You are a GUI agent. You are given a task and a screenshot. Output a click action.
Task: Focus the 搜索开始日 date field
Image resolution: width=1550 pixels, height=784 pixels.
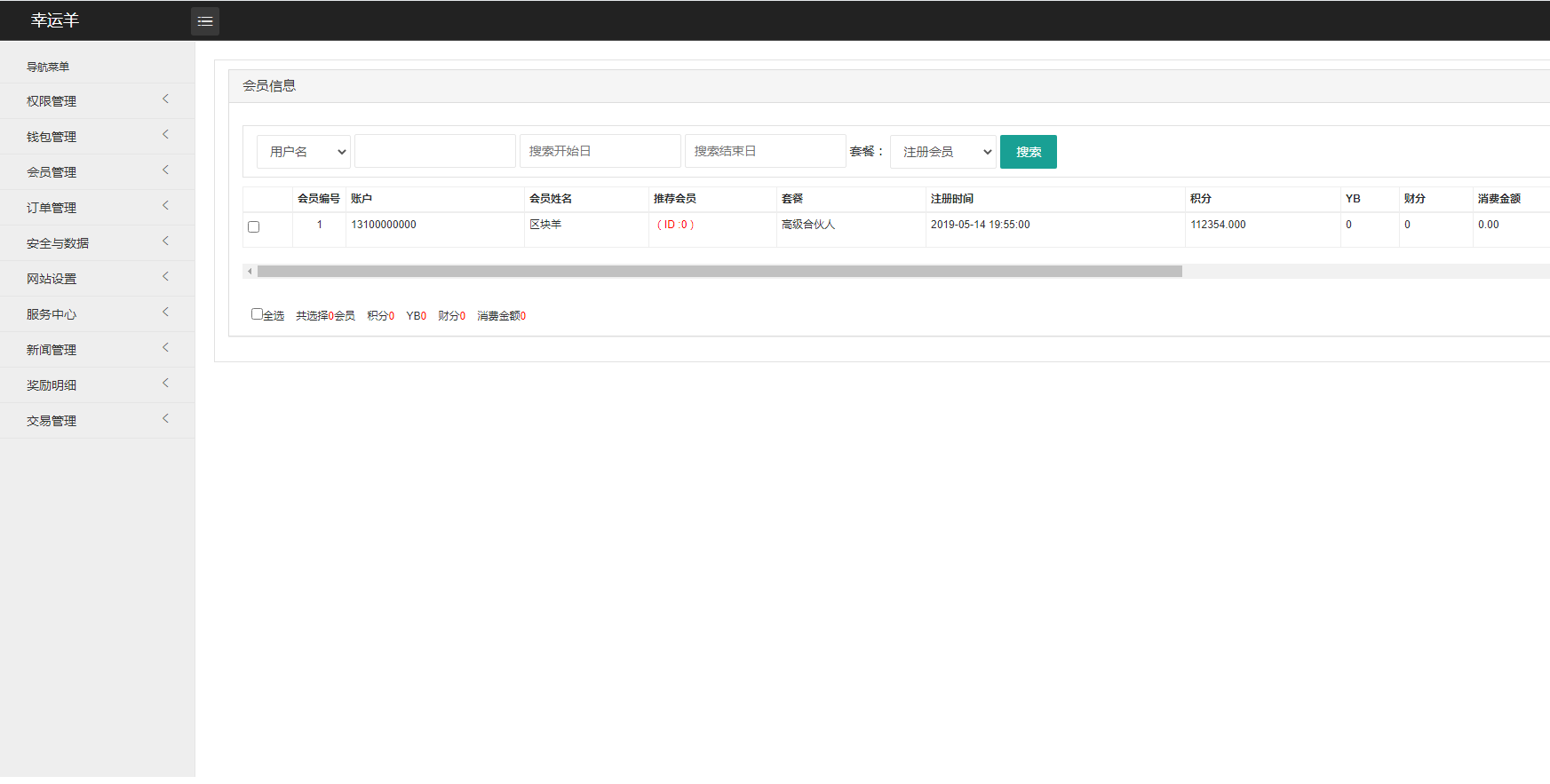(600, 151)
